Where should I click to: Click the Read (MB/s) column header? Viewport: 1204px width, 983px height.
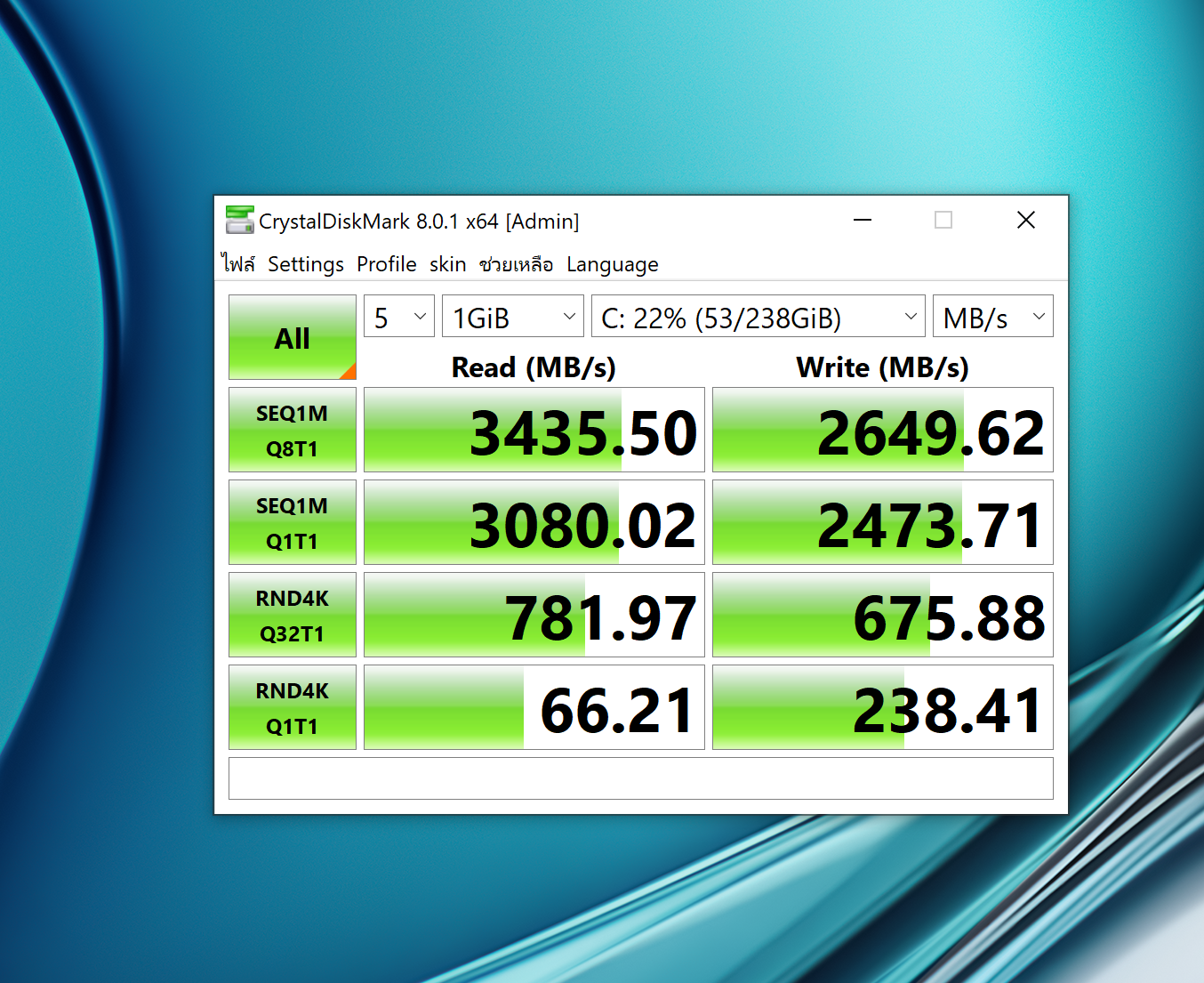534,367
